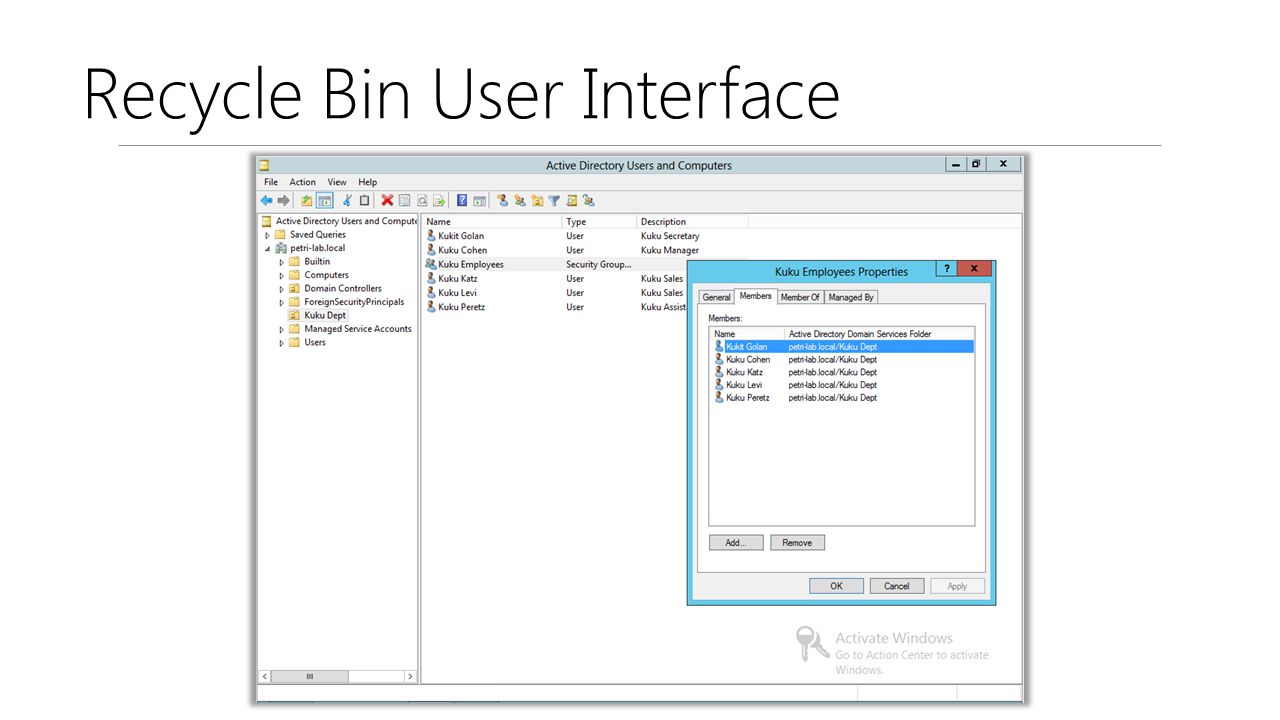Screen dimensions: 1280x720
Task: Click the Kukit Golan user icon in Members list
Action: pos(719,346)
